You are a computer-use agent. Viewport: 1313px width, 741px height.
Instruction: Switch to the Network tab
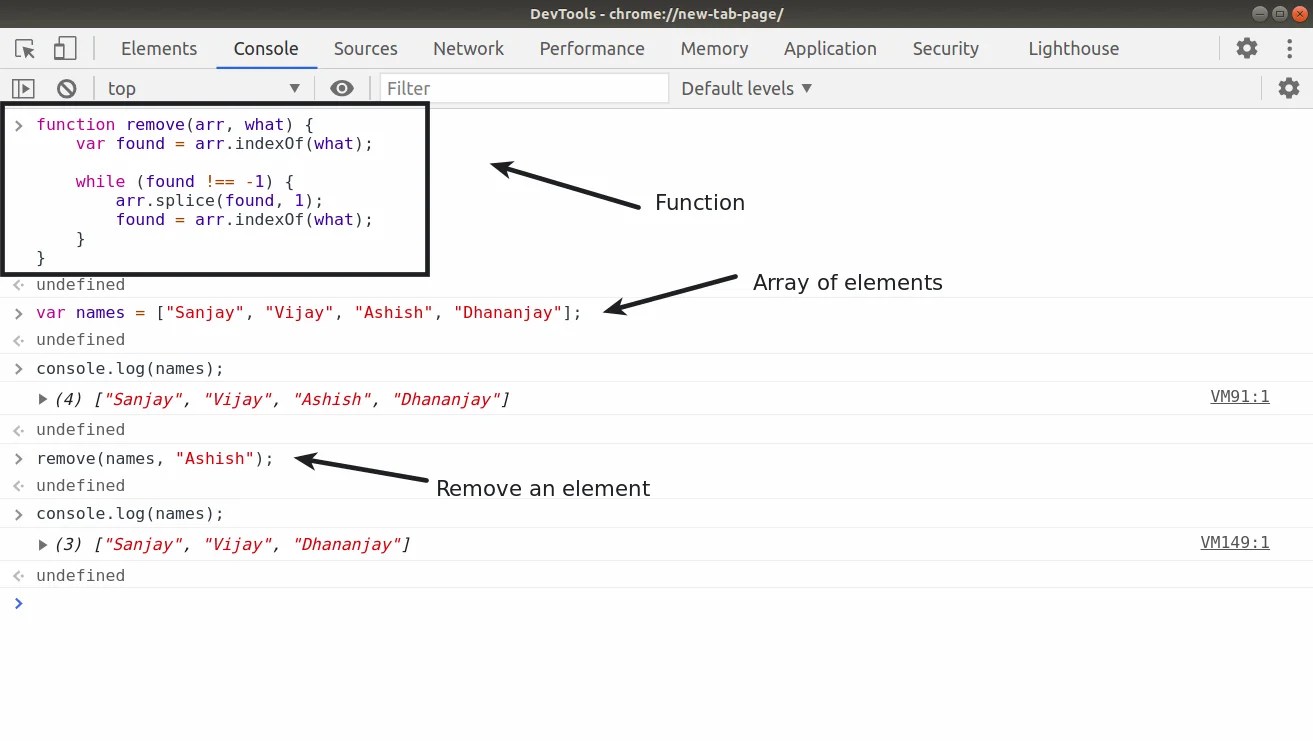[x=468, y=48]
